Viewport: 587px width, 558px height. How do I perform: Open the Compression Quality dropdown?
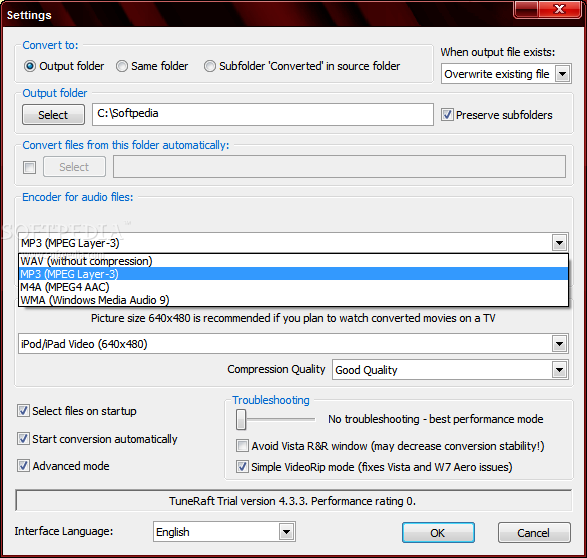(450, 370)
